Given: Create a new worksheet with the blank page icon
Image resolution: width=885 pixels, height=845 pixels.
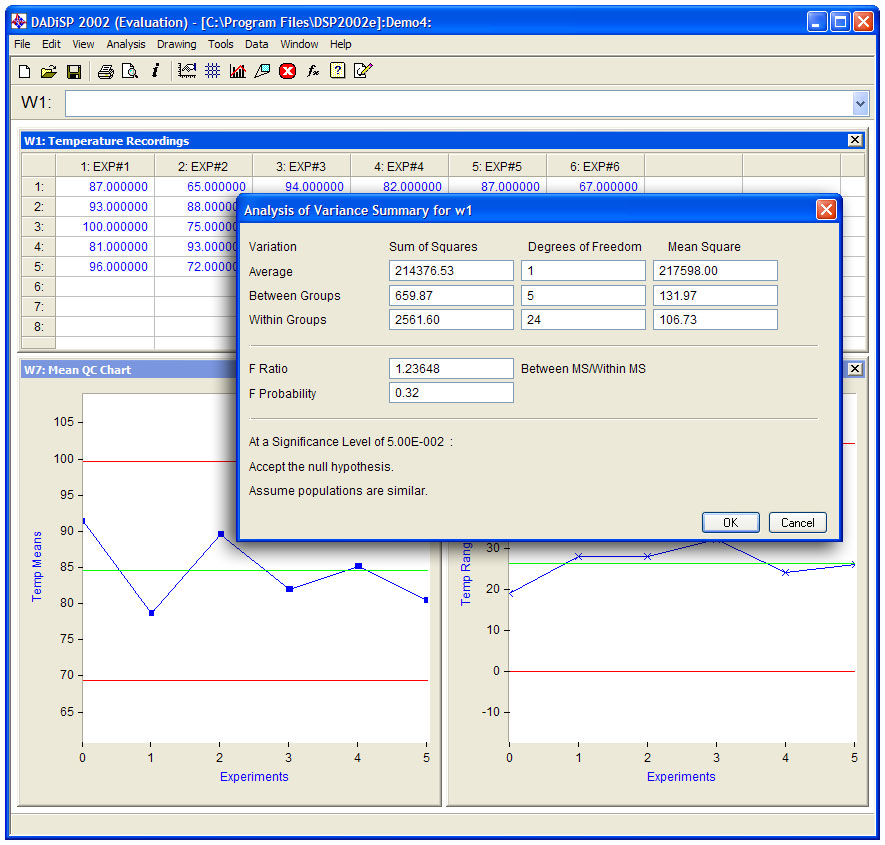Looking at the screenshot, I should (x=24, y=72).
